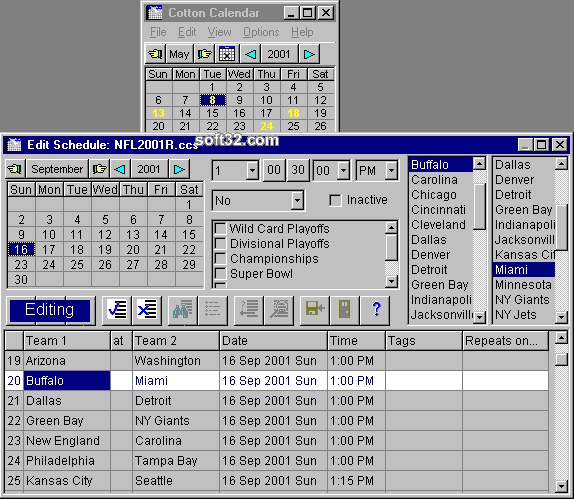
Task: Click the cancel edit X list icon
Action: (x=147, y=310)
